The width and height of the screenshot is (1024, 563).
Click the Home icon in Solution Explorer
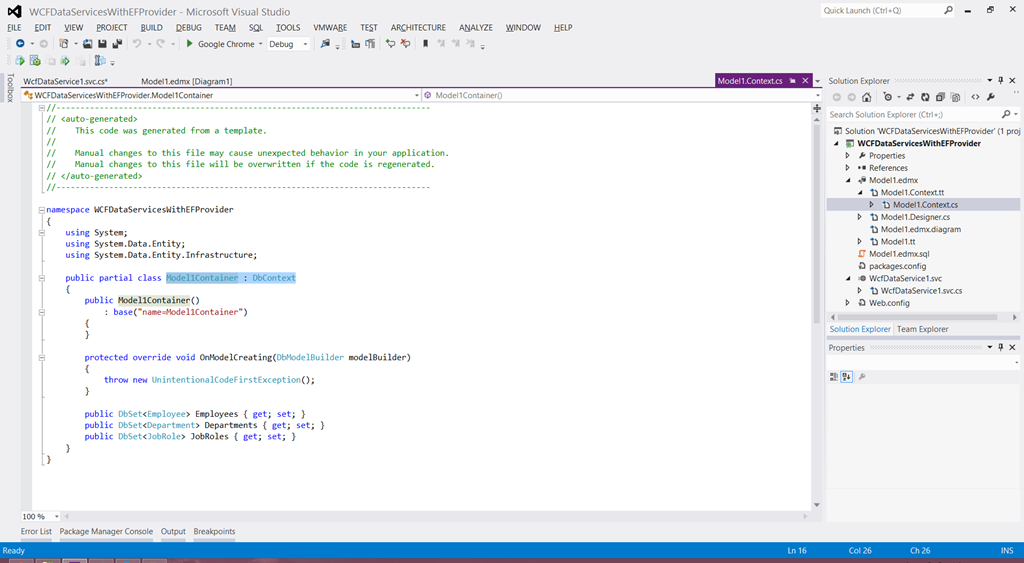(867, 97)
